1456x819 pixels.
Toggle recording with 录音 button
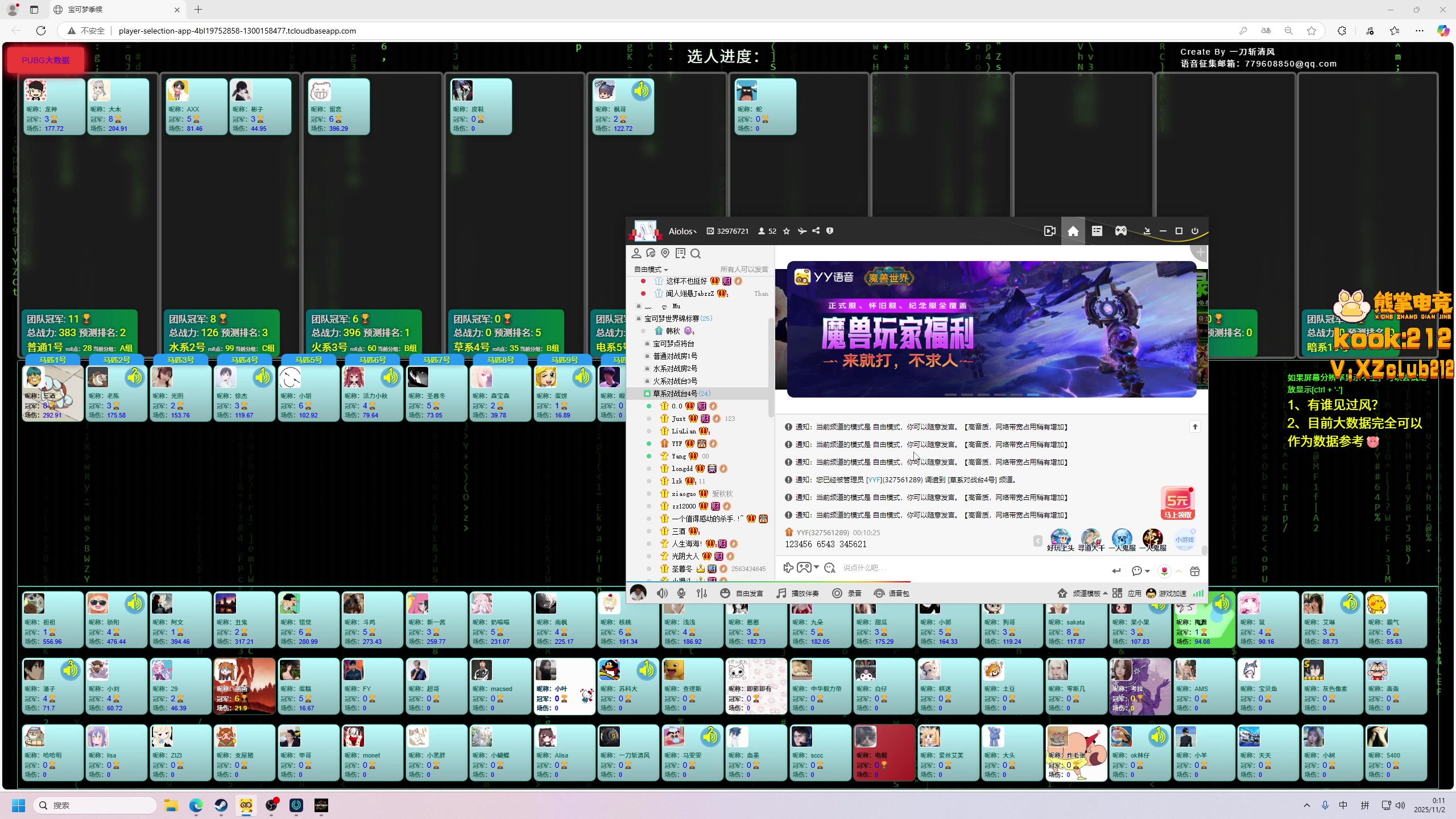(x=847, y=593)
